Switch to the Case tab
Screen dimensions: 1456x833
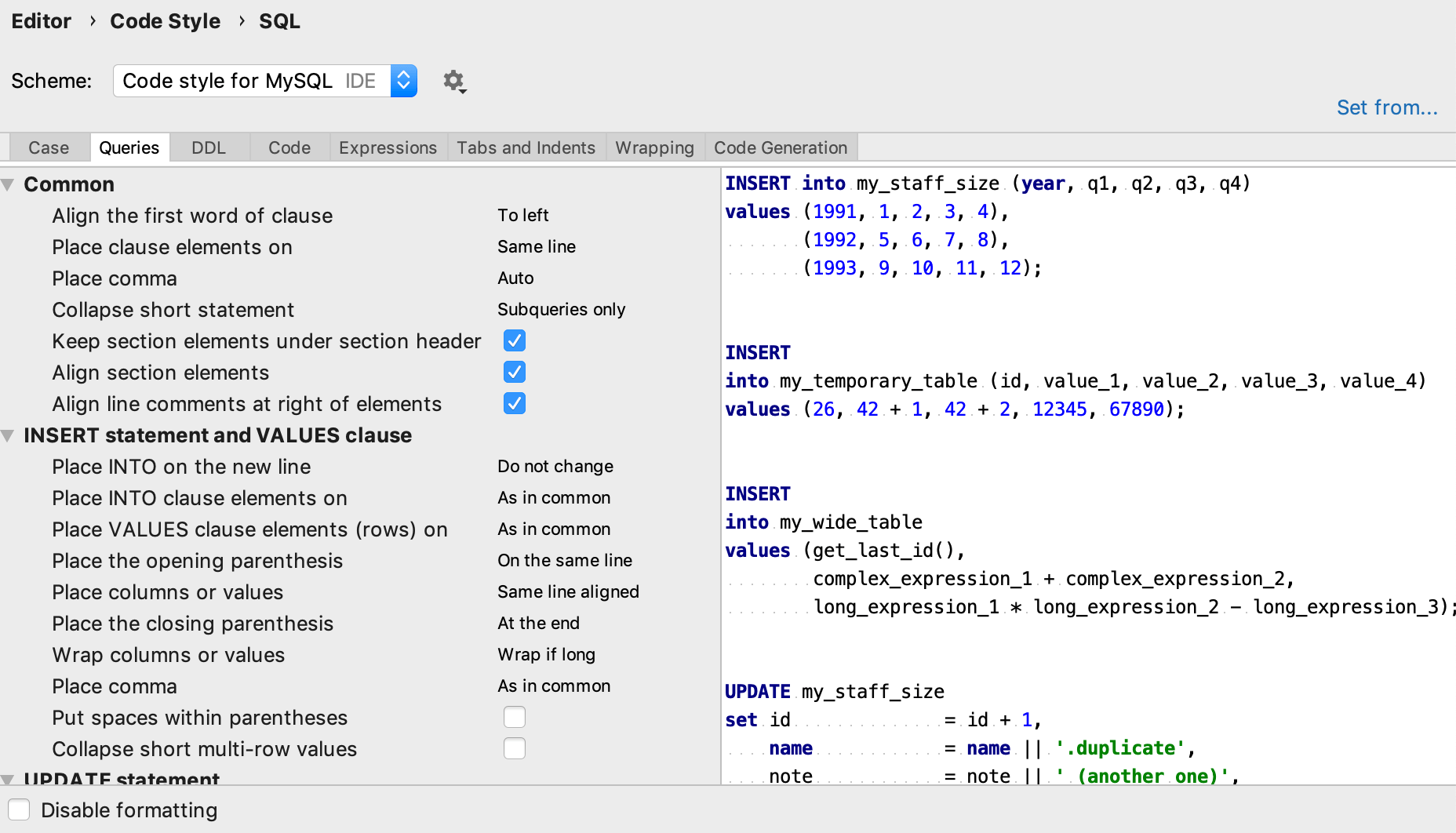pos(49,147)
